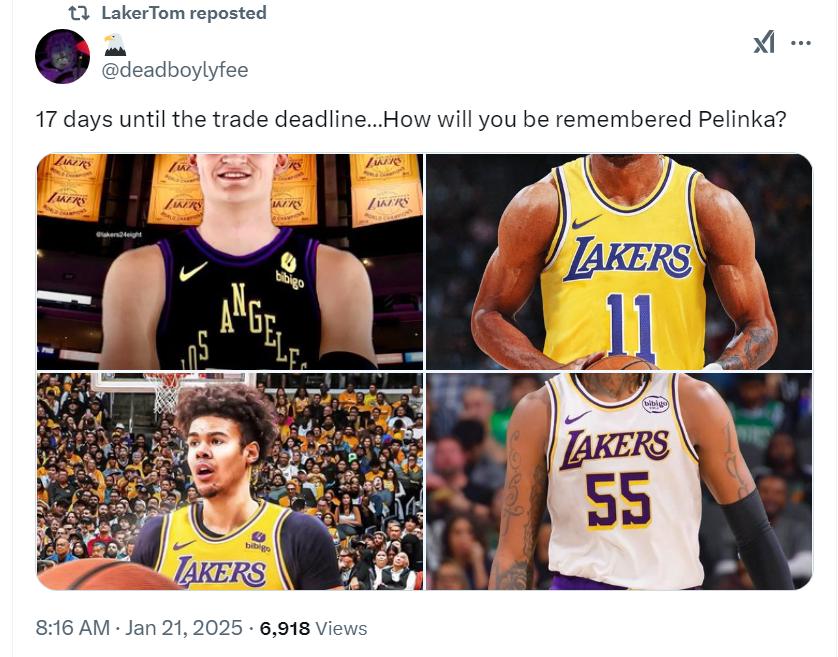Open photo of yellow Lakers jersey 11

(619, 262)
